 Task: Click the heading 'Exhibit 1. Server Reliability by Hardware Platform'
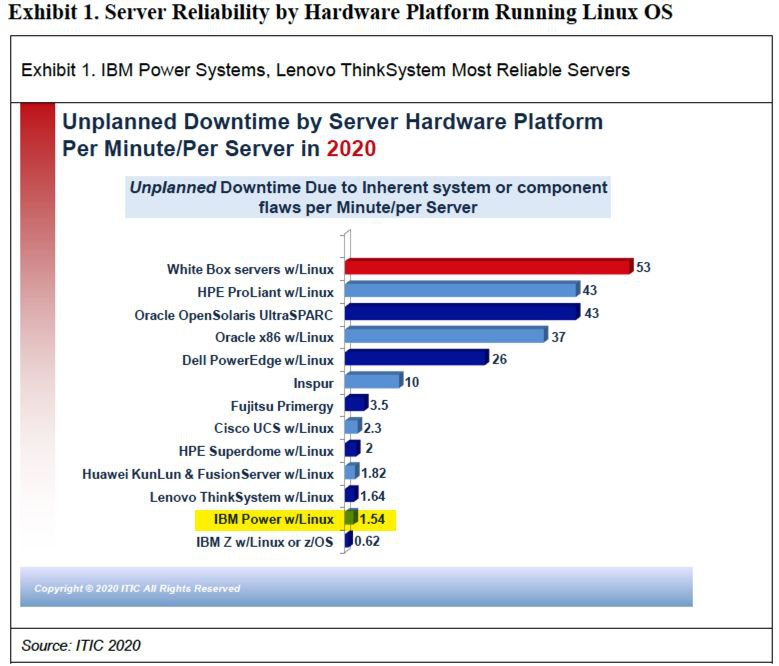click(x=249, y=12)
